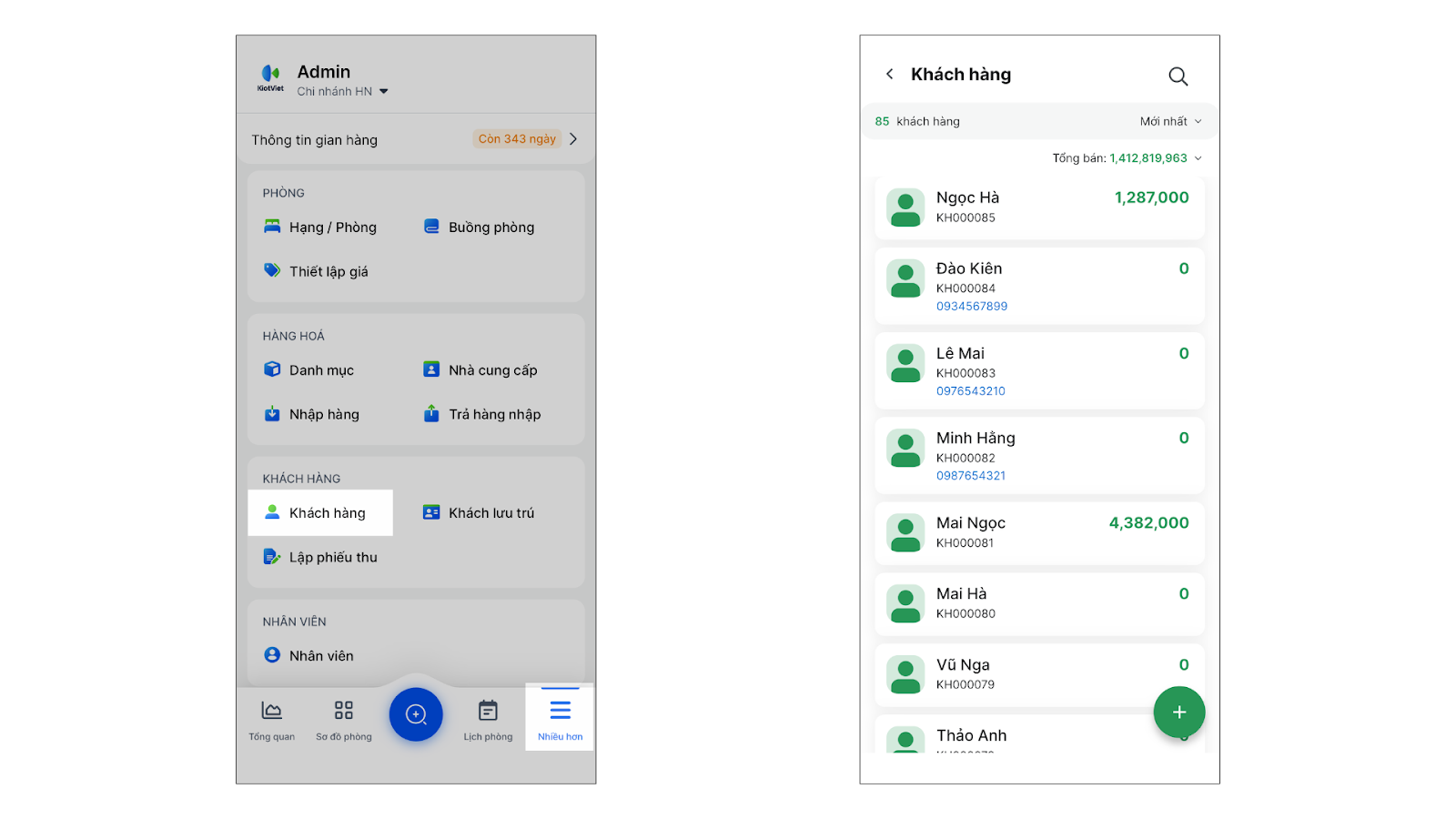The image size is (1456, 819).
Task: Open the Thông tin gian hàng row
Action: (415, 139)
